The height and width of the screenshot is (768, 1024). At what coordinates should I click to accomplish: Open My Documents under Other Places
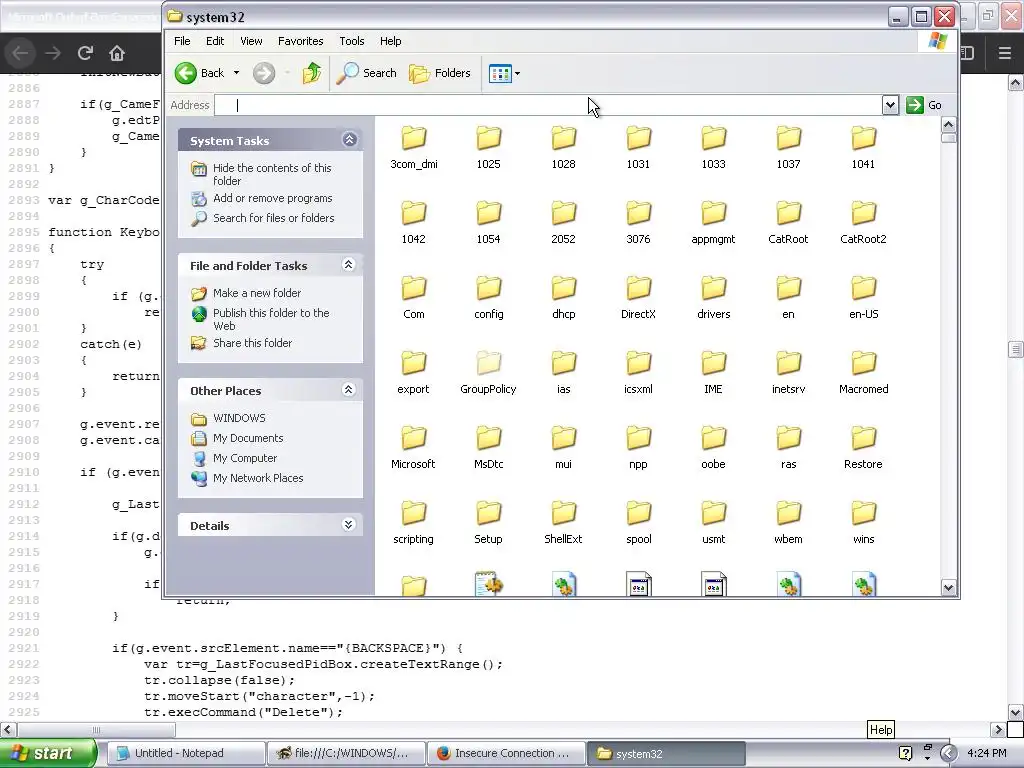248,438
